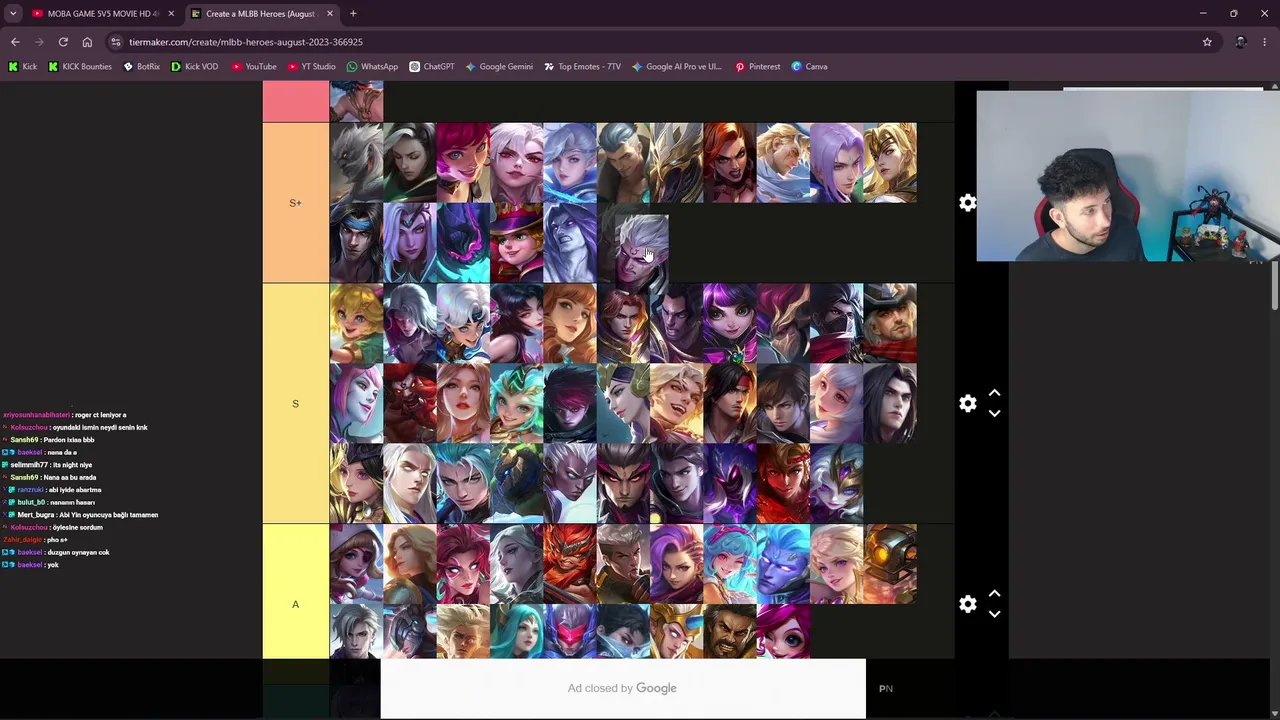The width and height of the screenshot is (1280, 720).
Task: Open the YT Studio bookmark
Action: [311, 66]
